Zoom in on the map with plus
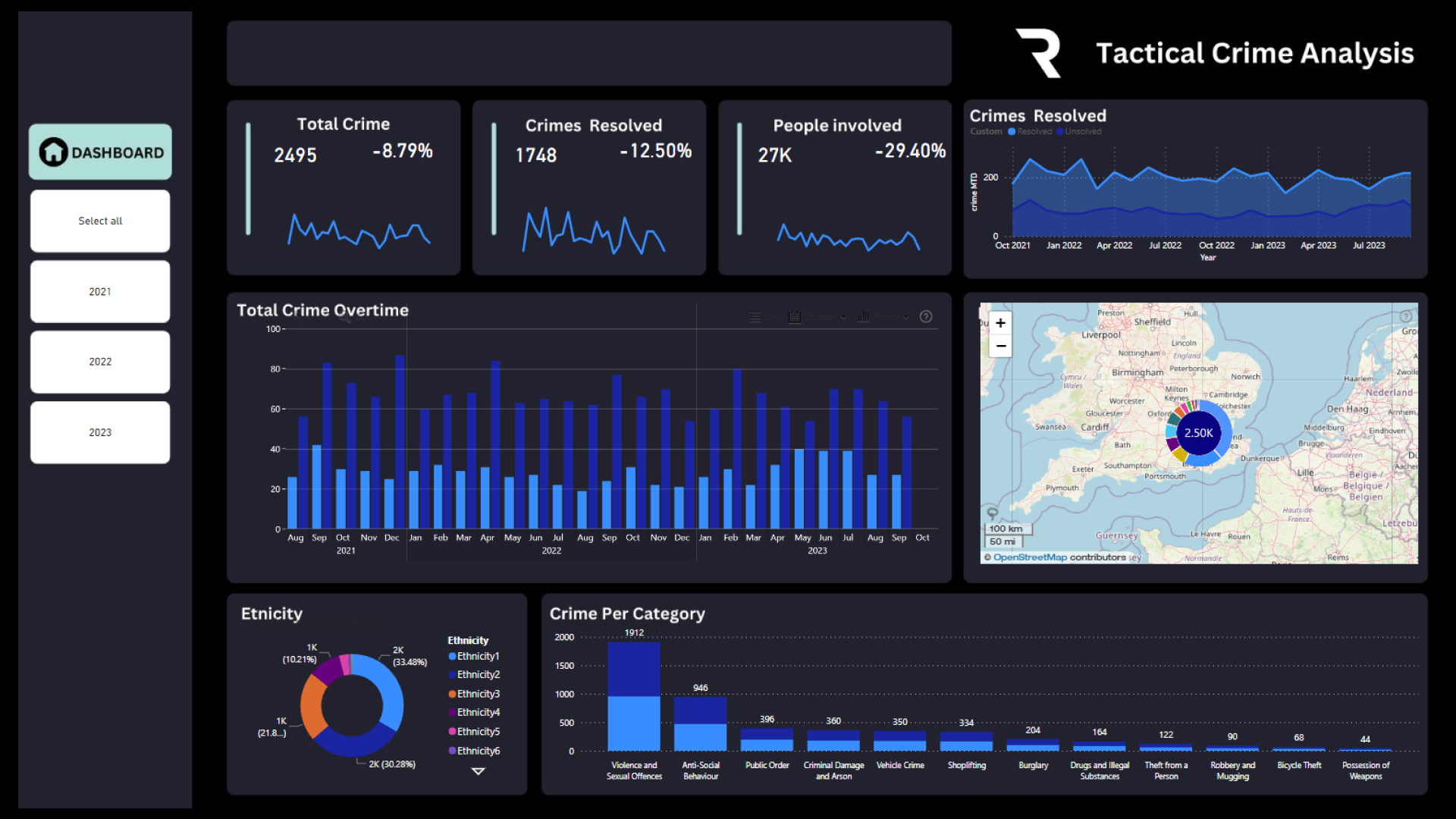Viewport: 1456px width, 819px height. point(1001,323)
